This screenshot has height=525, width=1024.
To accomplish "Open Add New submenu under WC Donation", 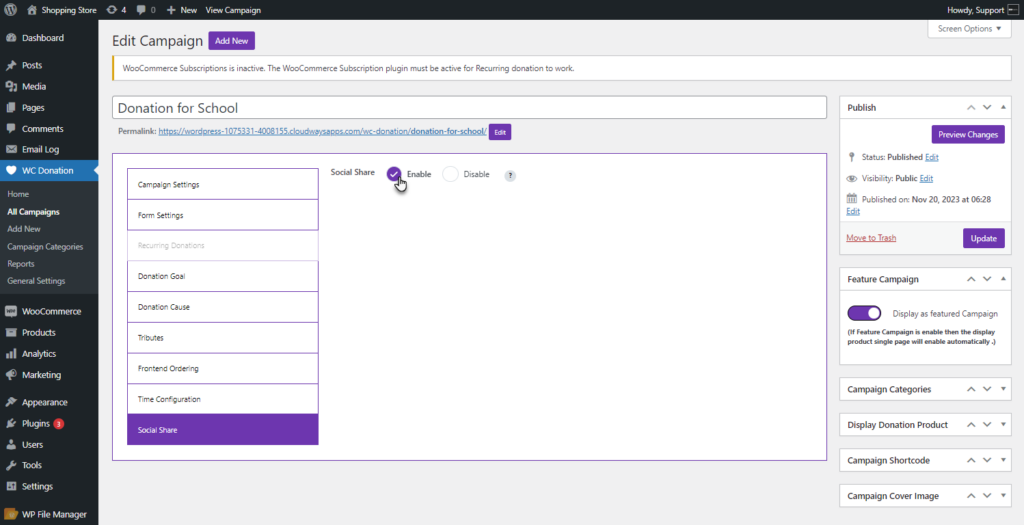I will coord(24,229).
